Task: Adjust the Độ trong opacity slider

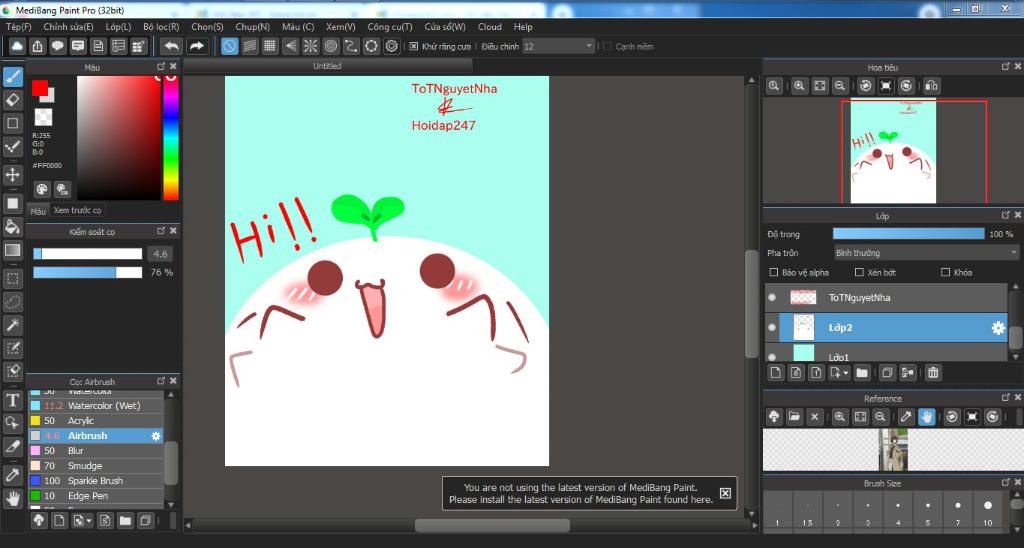Action: 908,234
